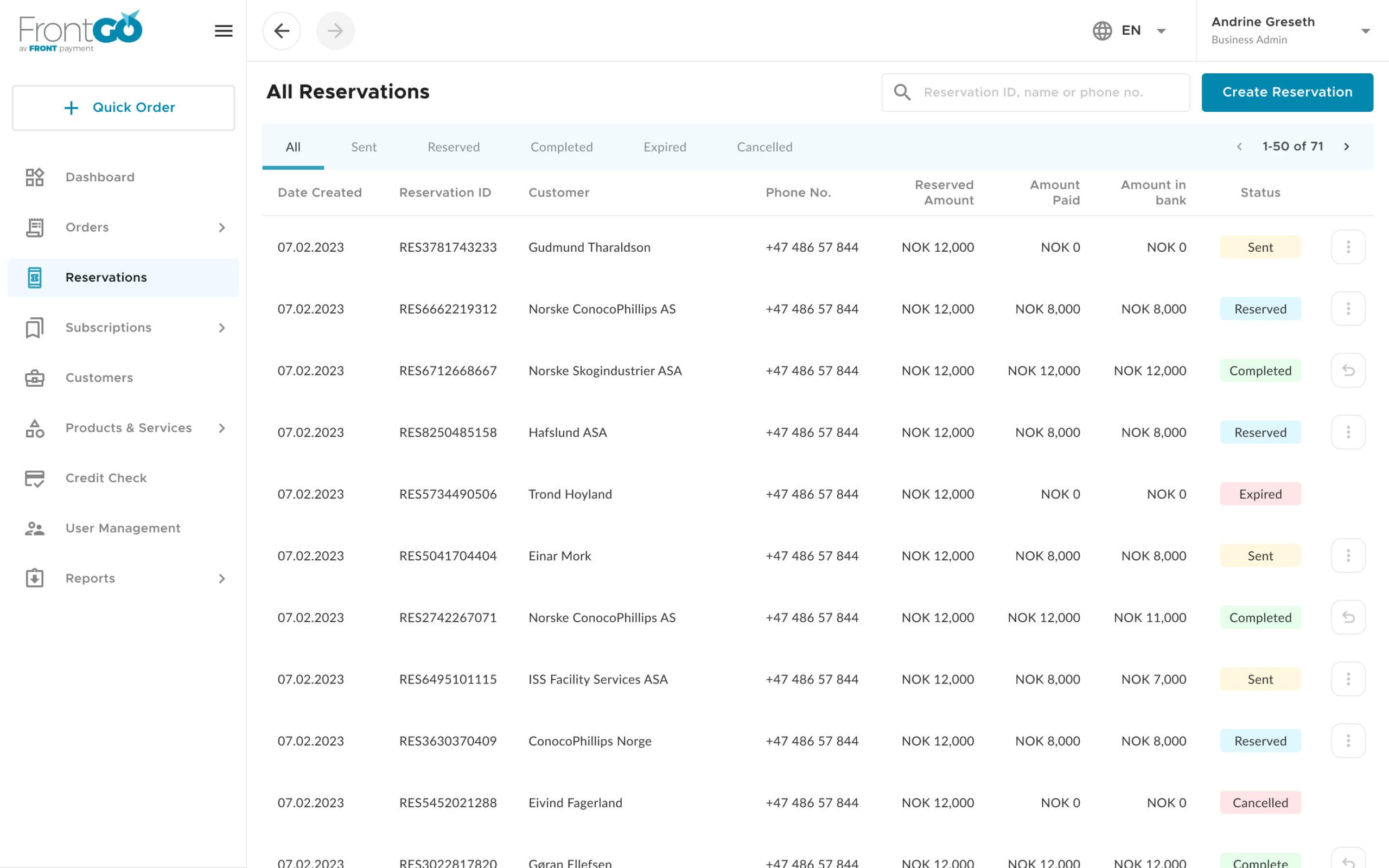Go to next page of reservations

click(x=1347, y=146)
